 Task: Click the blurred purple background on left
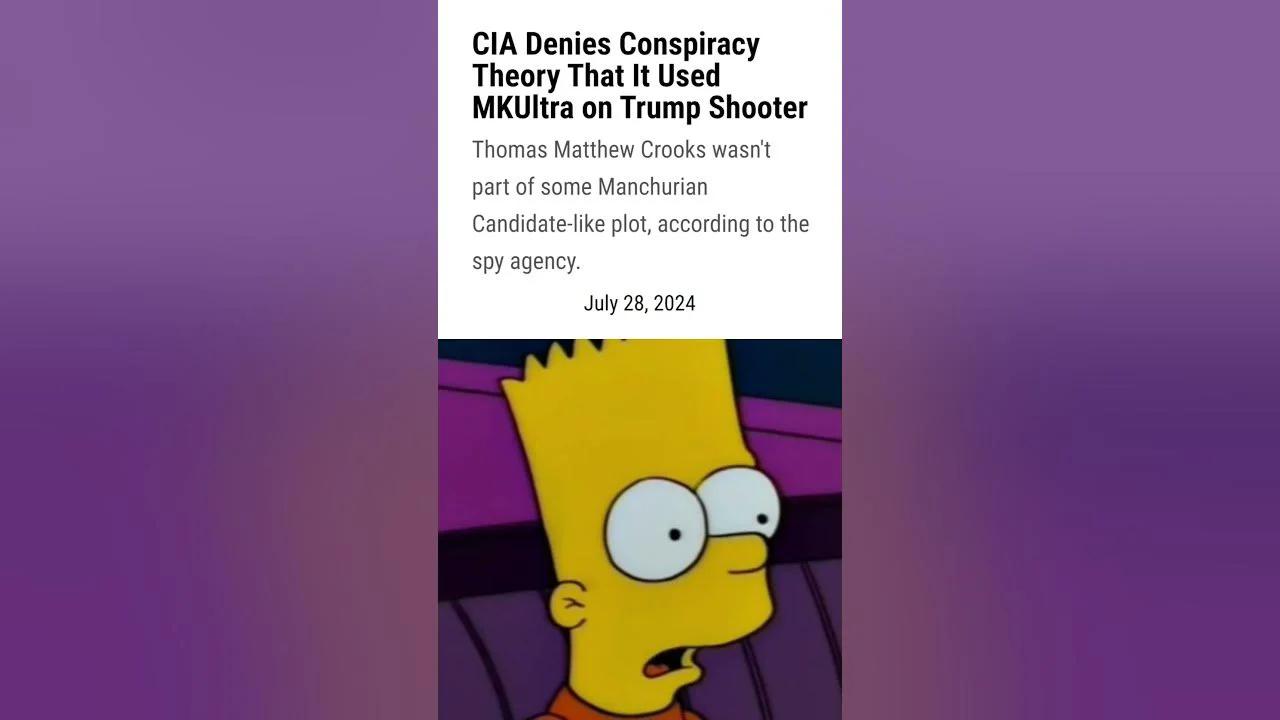click(219, 360)
